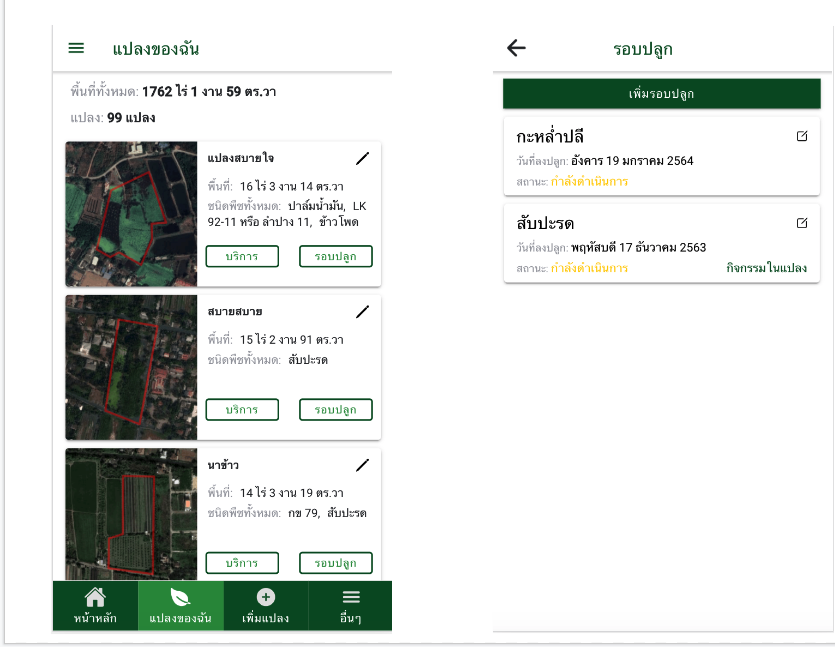Open กิจกรรมในแปลง link on สับปะรด card
Image resolution: width=835 pixels, height=647 pixels.
pos(766,268)
